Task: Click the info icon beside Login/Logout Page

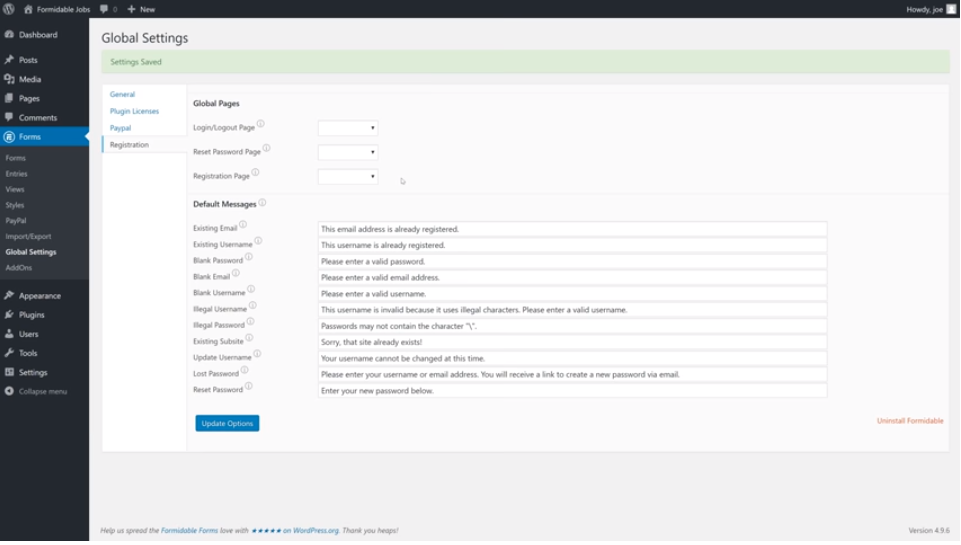Action: coord(261,124)
